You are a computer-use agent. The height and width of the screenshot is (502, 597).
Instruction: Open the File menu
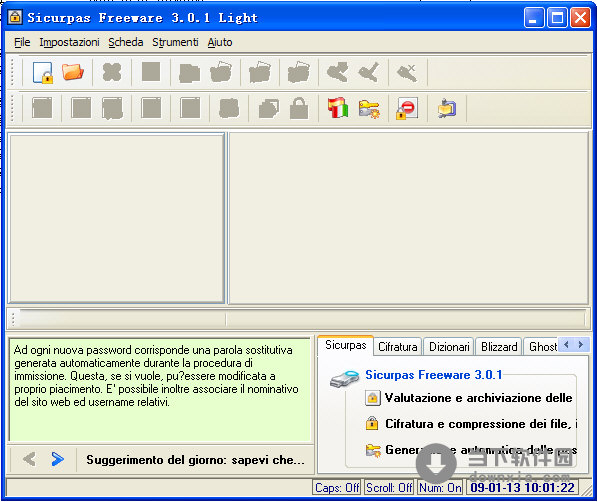click(x=22, y=42)
